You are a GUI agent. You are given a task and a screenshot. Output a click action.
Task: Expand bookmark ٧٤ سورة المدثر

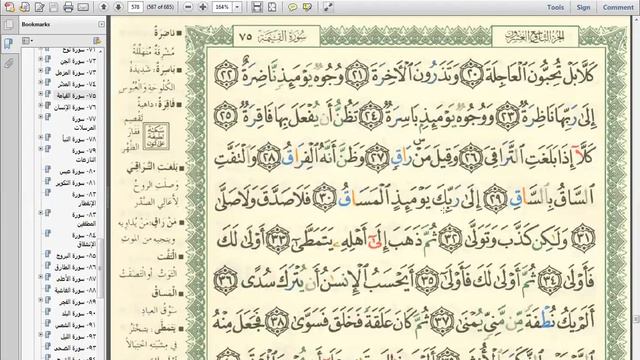pyautogui.click(x=40, y=82)
